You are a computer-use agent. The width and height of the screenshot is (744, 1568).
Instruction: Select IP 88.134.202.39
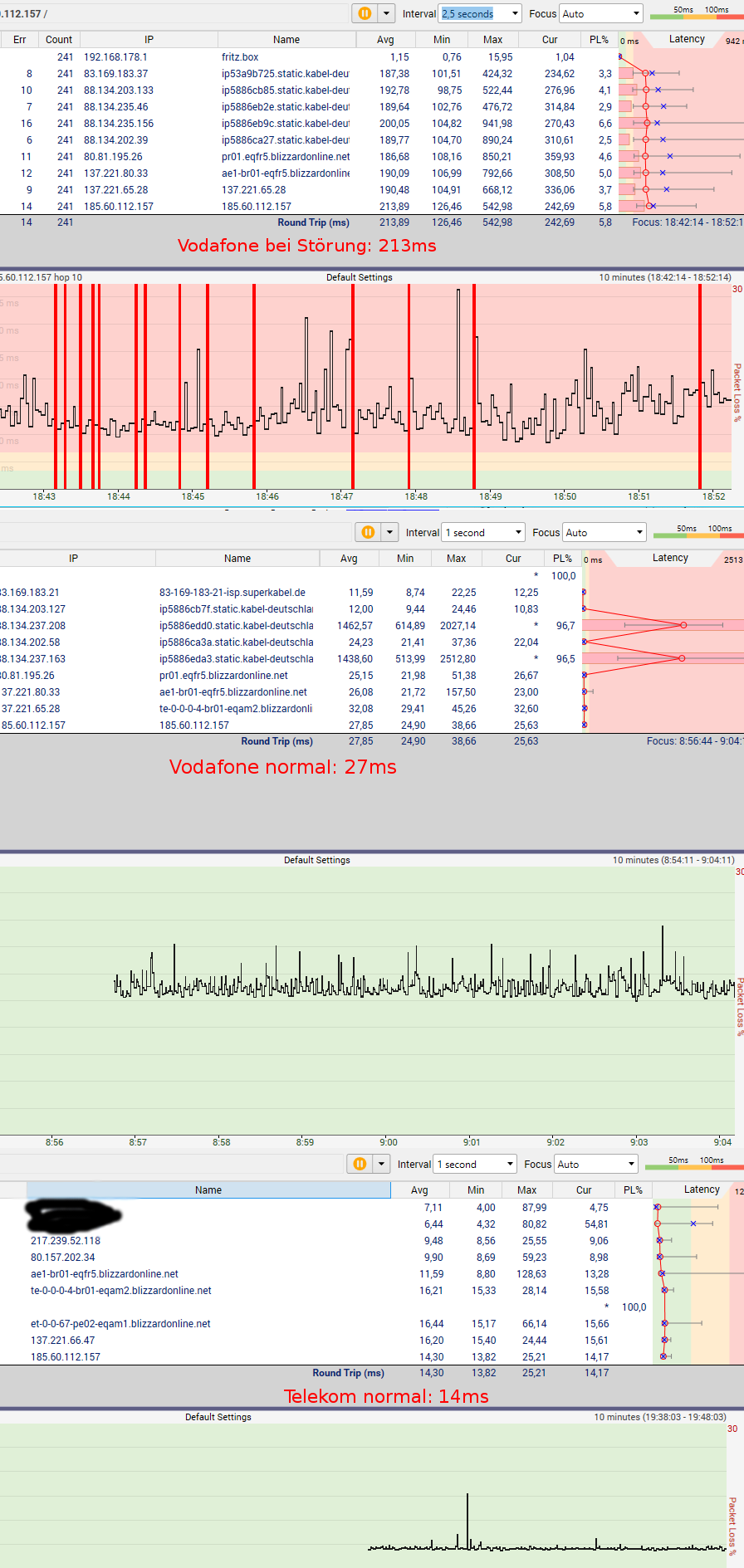(x=116, y=140)
